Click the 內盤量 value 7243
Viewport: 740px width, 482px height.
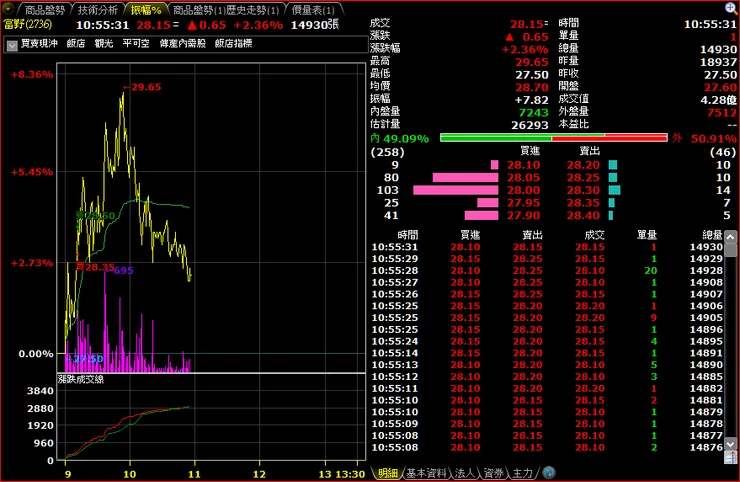[x=534, y=112]
